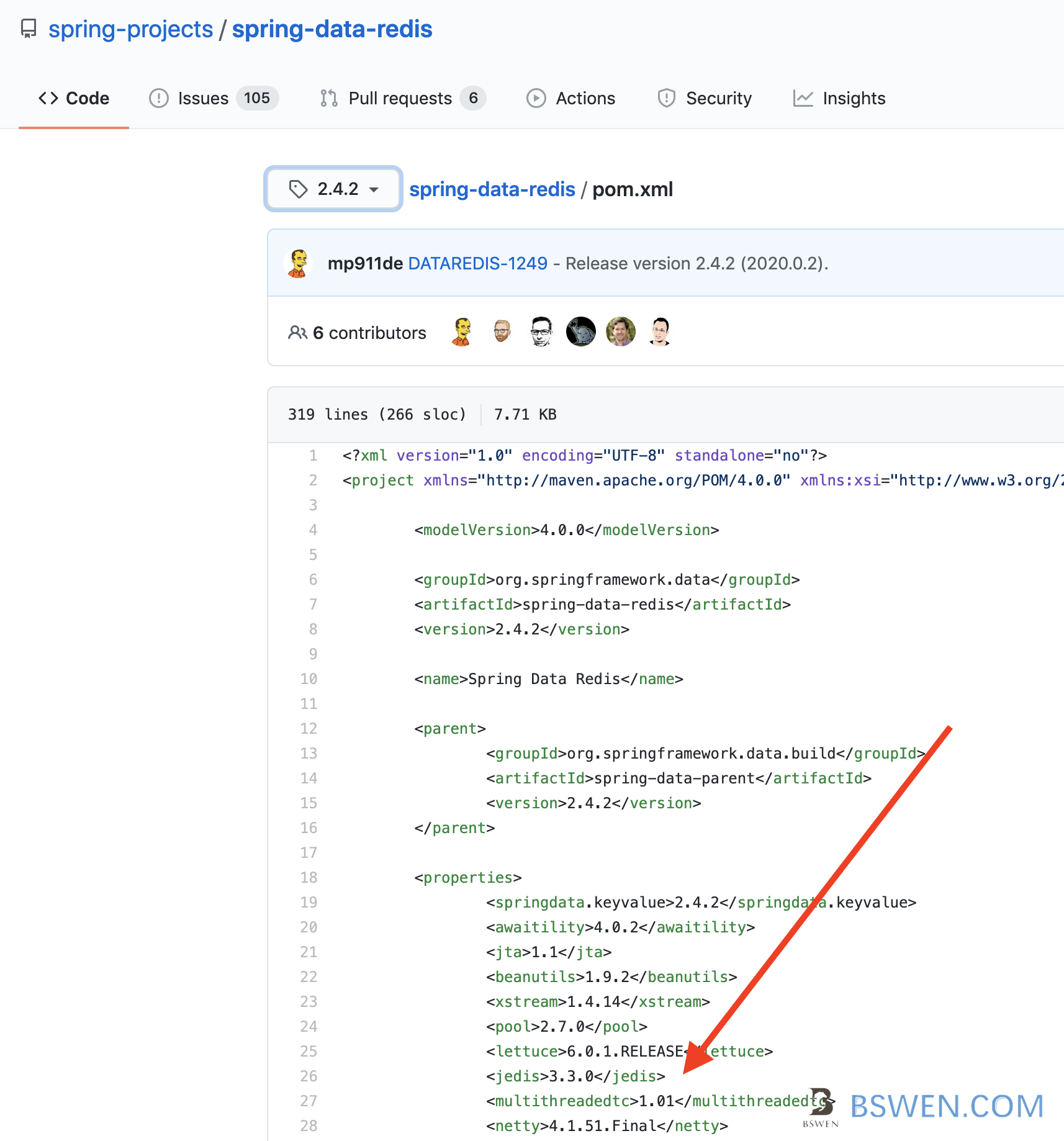Select line number 12
This screenshot has height=1141, width=1064.
[309, 729]
